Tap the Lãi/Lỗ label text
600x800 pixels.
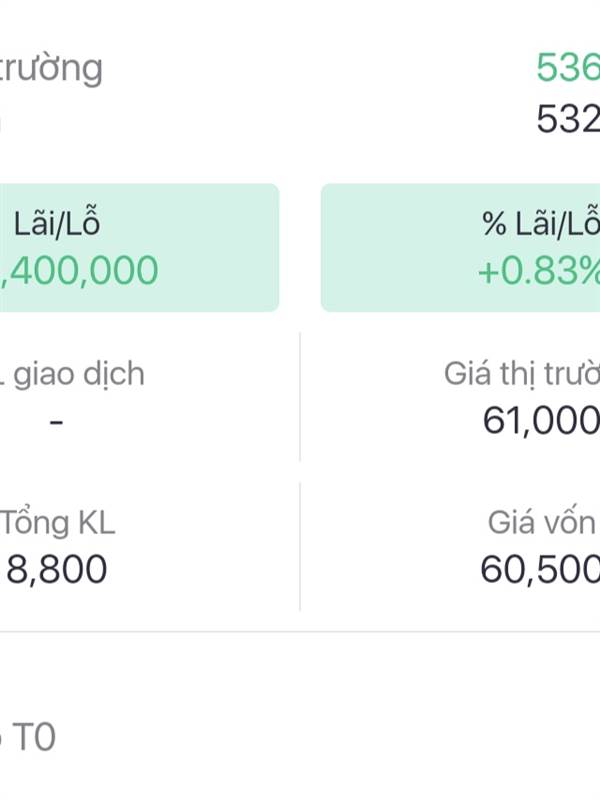[x=57, y=223]
